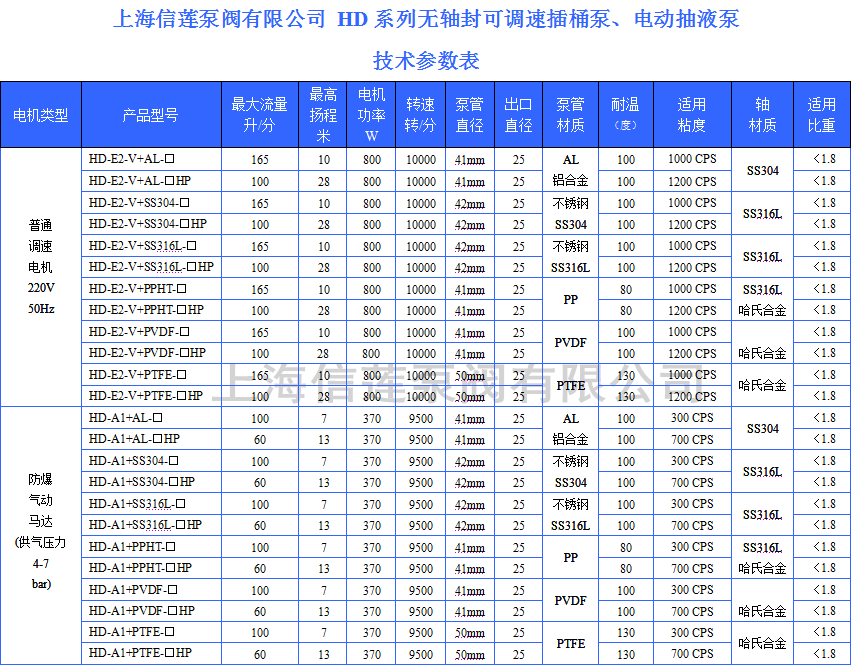The image size is (851, 665).
Task: Click the 泵管材质 column header
Action: click(x=570, y=115)
